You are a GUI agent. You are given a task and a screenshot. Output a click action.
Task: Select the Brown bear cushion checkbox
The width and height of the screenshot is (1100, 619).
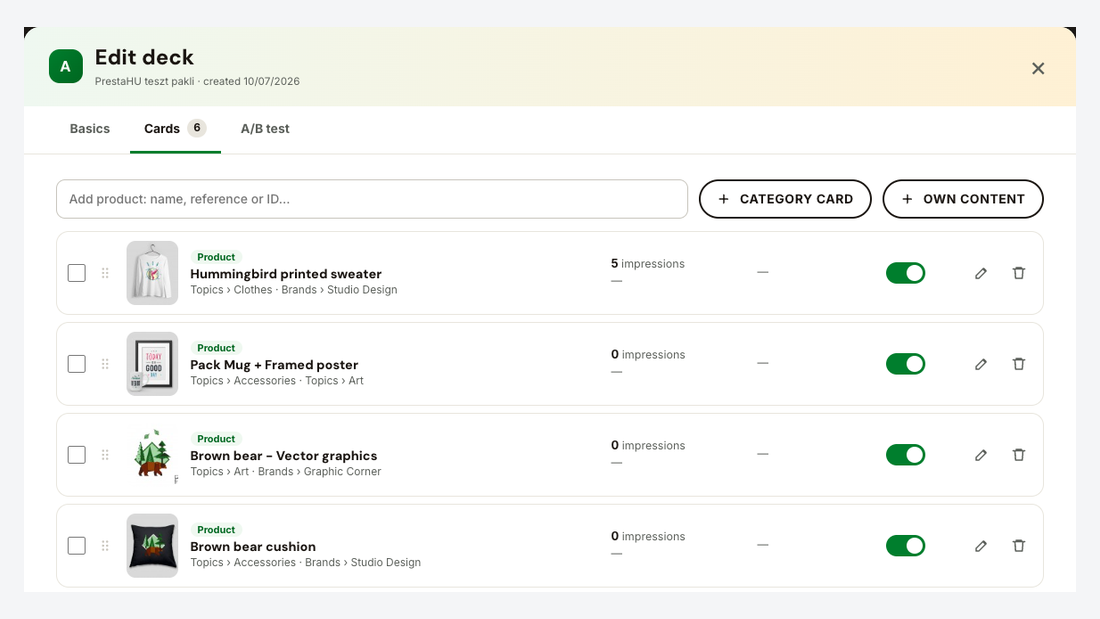click(76, 545)
